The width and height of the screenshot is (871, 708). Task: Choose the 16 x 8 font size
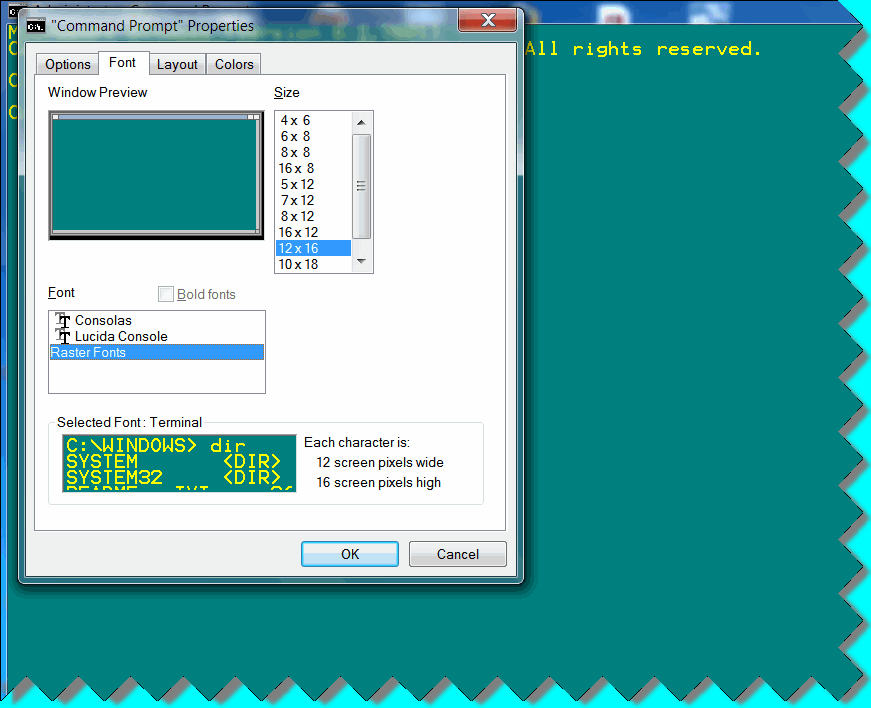[313, 168]
